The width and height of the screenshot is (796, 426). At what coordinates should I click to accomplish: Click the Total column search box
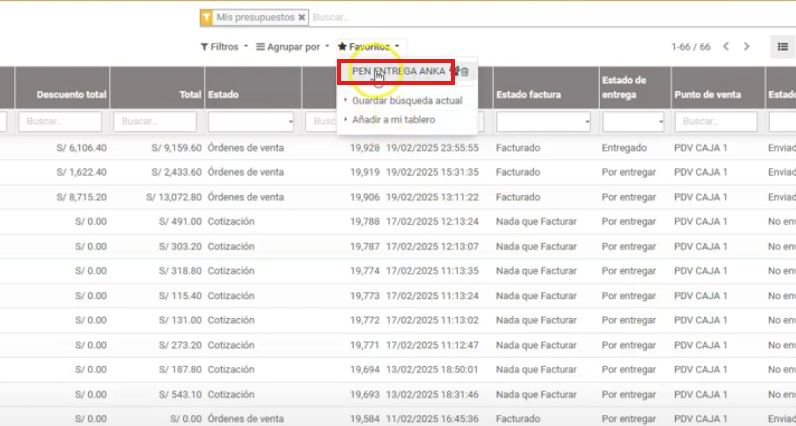[x=155, y=122]
